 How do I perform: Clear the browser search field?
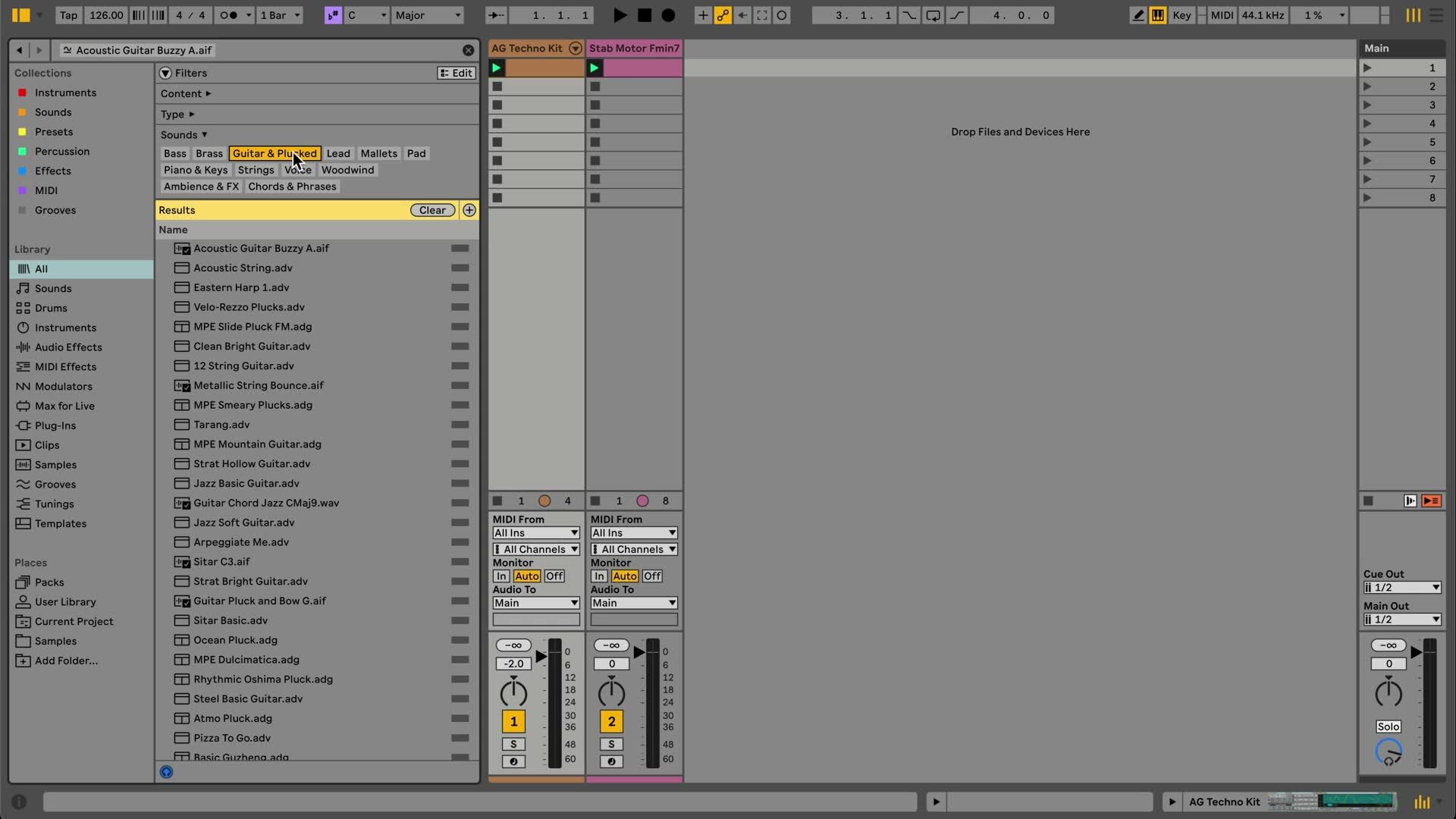pyautogui.click(x=468, y=50)
